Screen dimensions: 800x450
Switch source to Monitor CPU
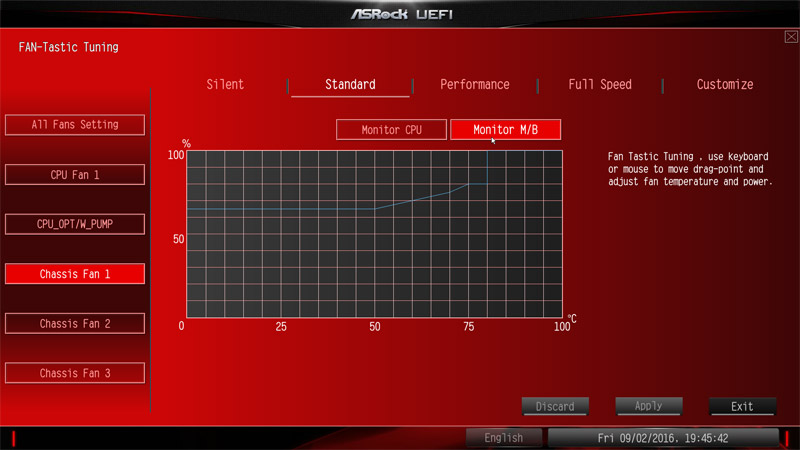(x=391, y=130)
